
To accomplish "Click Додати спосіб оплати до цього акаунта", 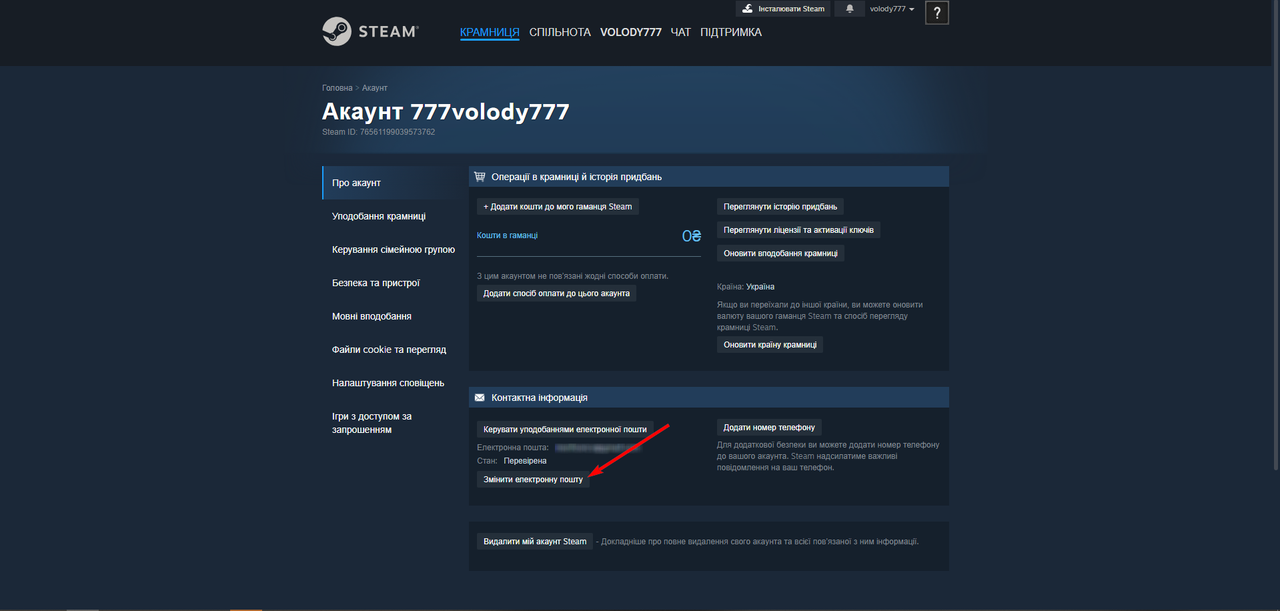I will click(x=556, y=293).
